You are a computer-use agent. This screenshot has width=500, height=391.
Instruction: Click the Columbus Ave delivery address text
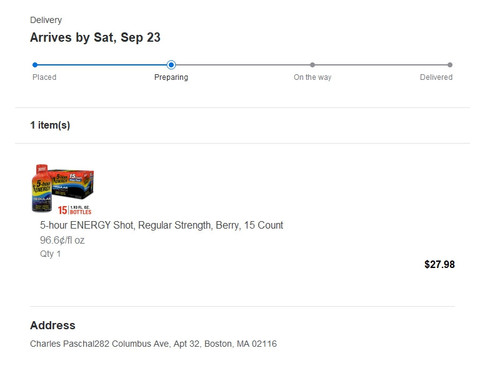pos(153,344)
